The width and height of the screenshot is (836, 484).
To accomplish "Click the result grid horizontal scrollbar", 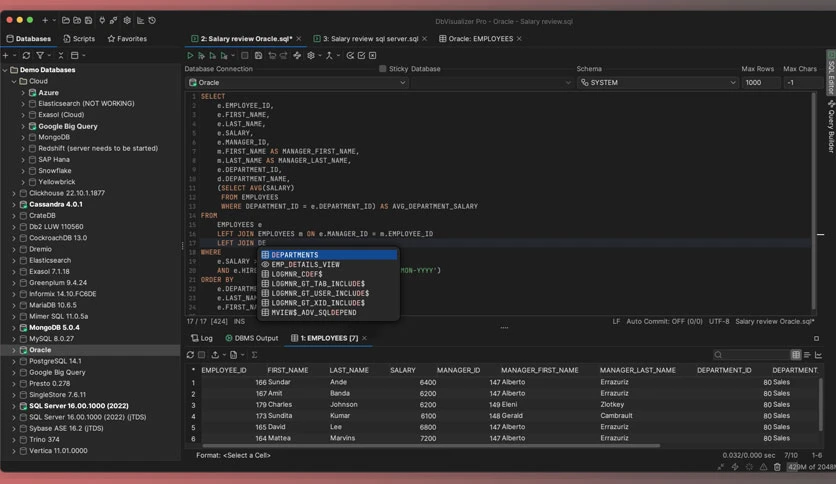I will point(431,446).
